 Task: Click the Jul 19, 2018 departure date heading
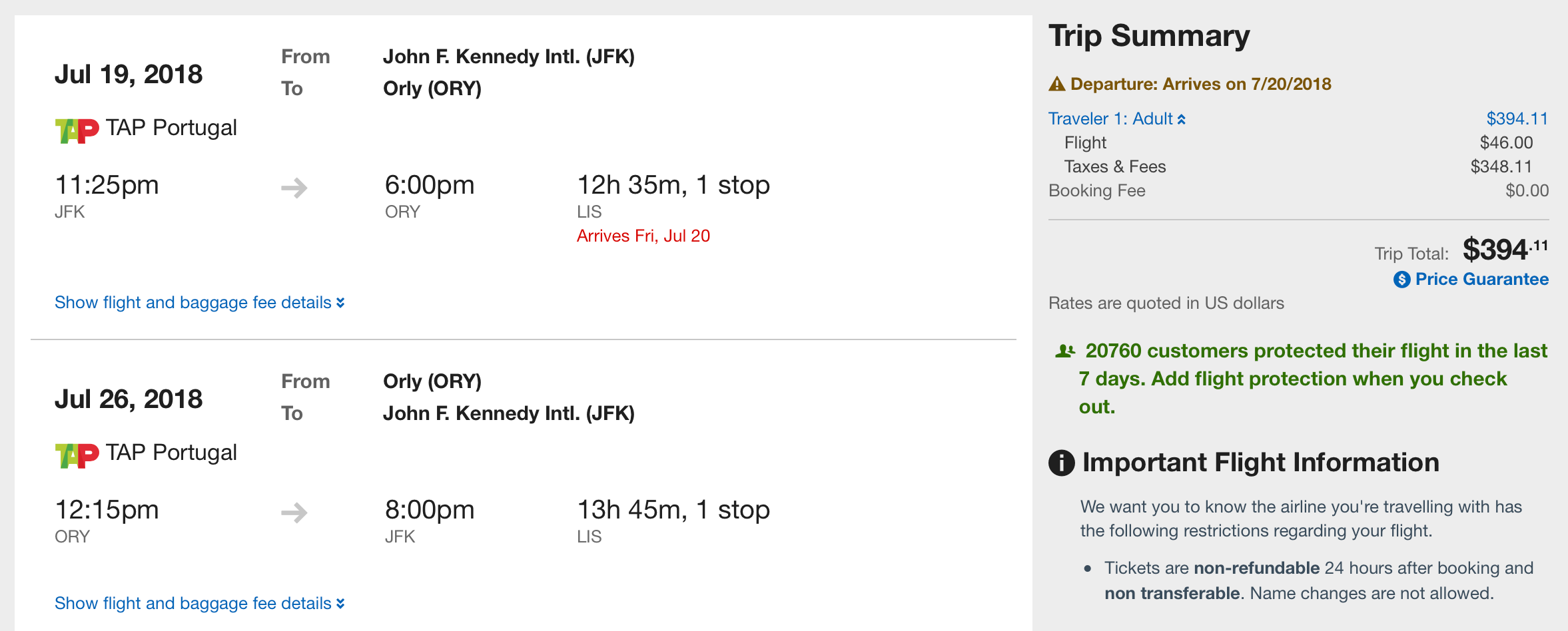(x=129, y=75)
